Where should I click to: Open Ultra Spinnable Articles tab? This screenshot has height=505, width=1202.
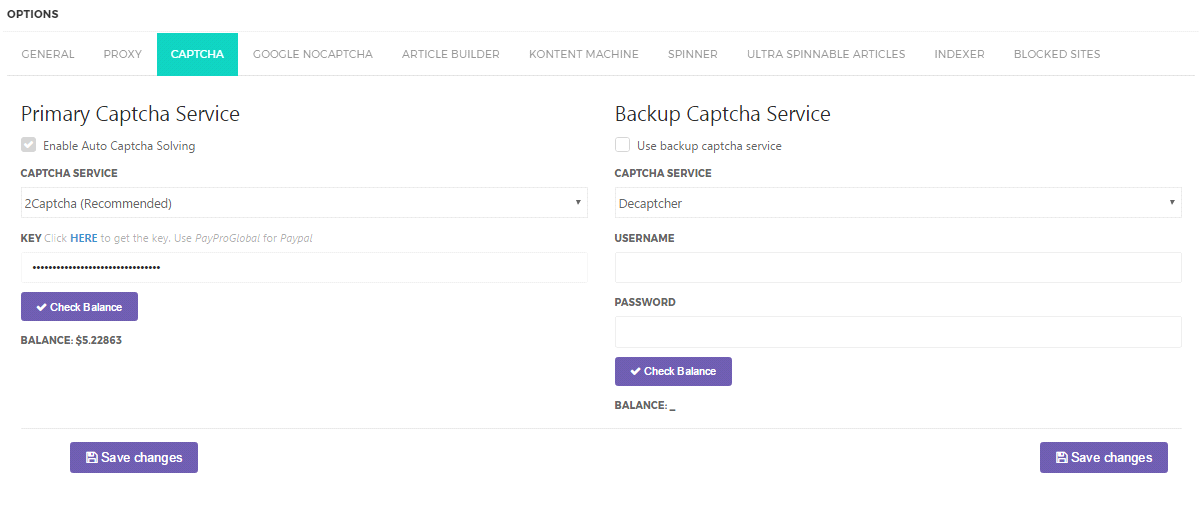pos(826,54)
